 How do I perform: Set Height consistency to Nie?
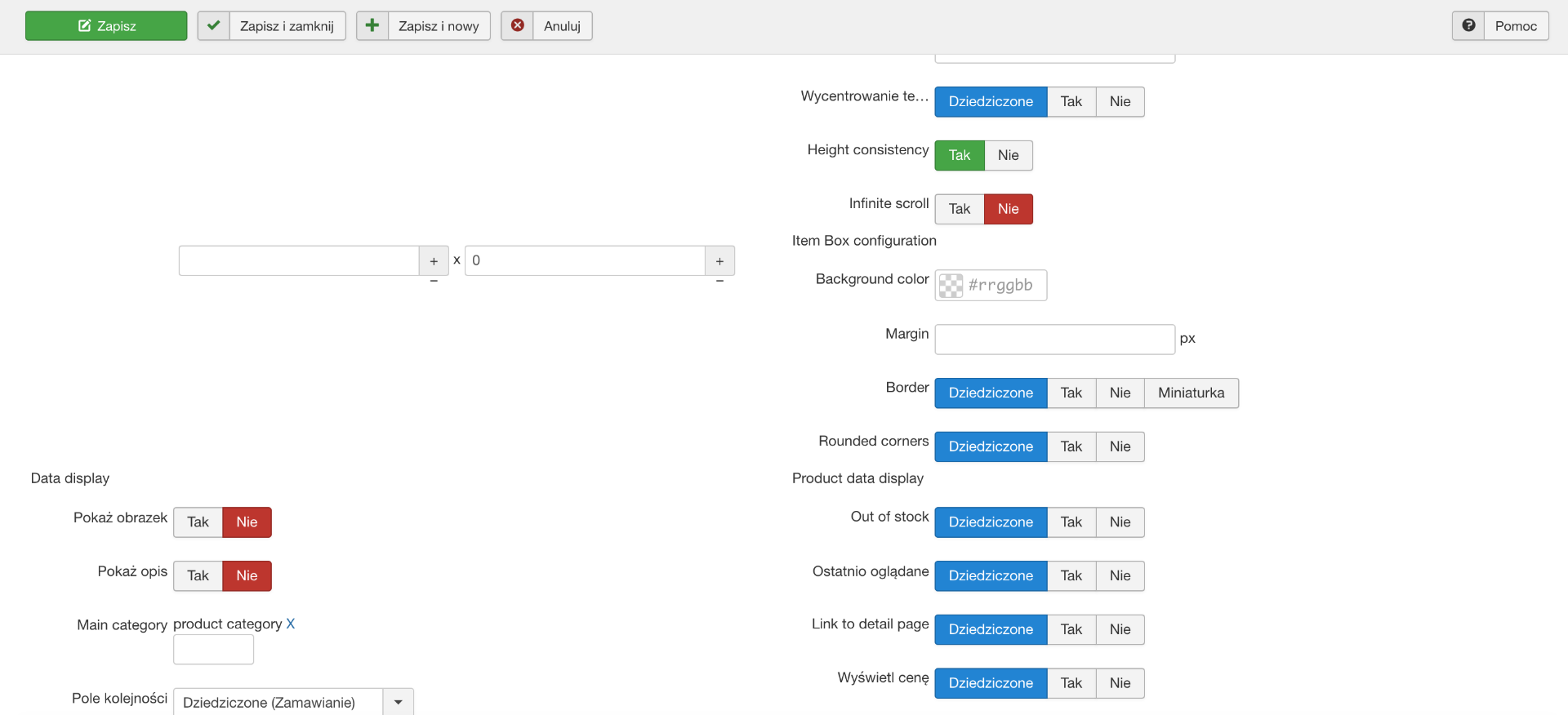tap(1009, 156)
